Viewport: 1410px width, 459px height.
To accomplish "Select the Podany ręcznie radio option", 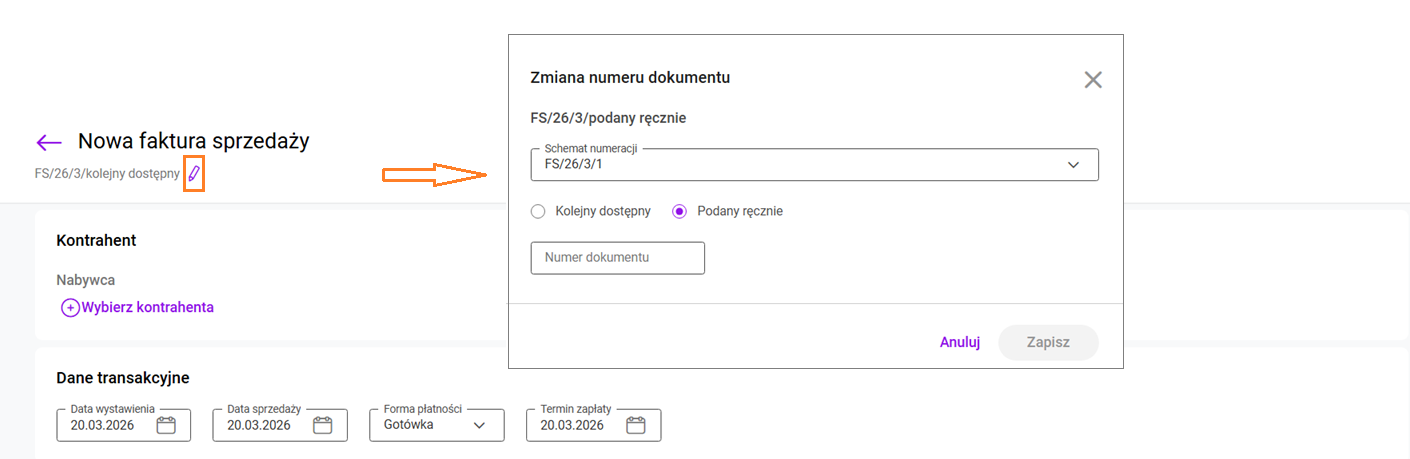I will [680, 211].
